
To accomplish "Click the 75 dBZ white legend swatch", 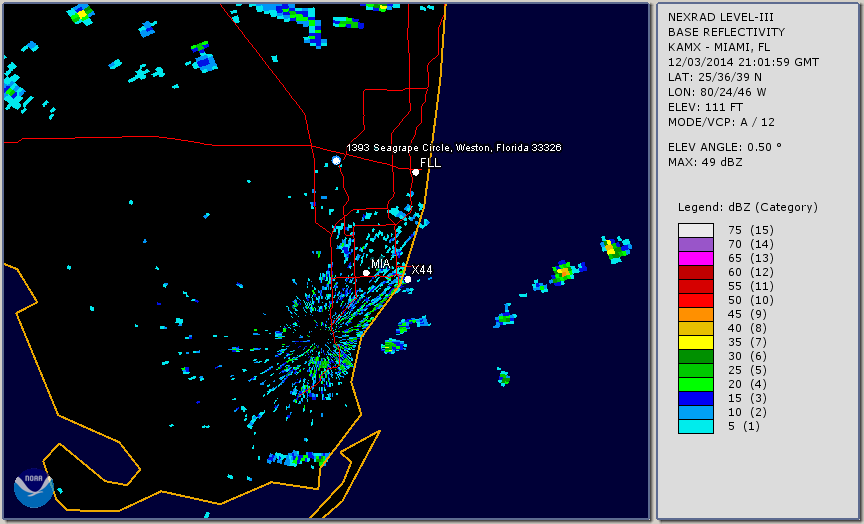I will click(695, 230).
